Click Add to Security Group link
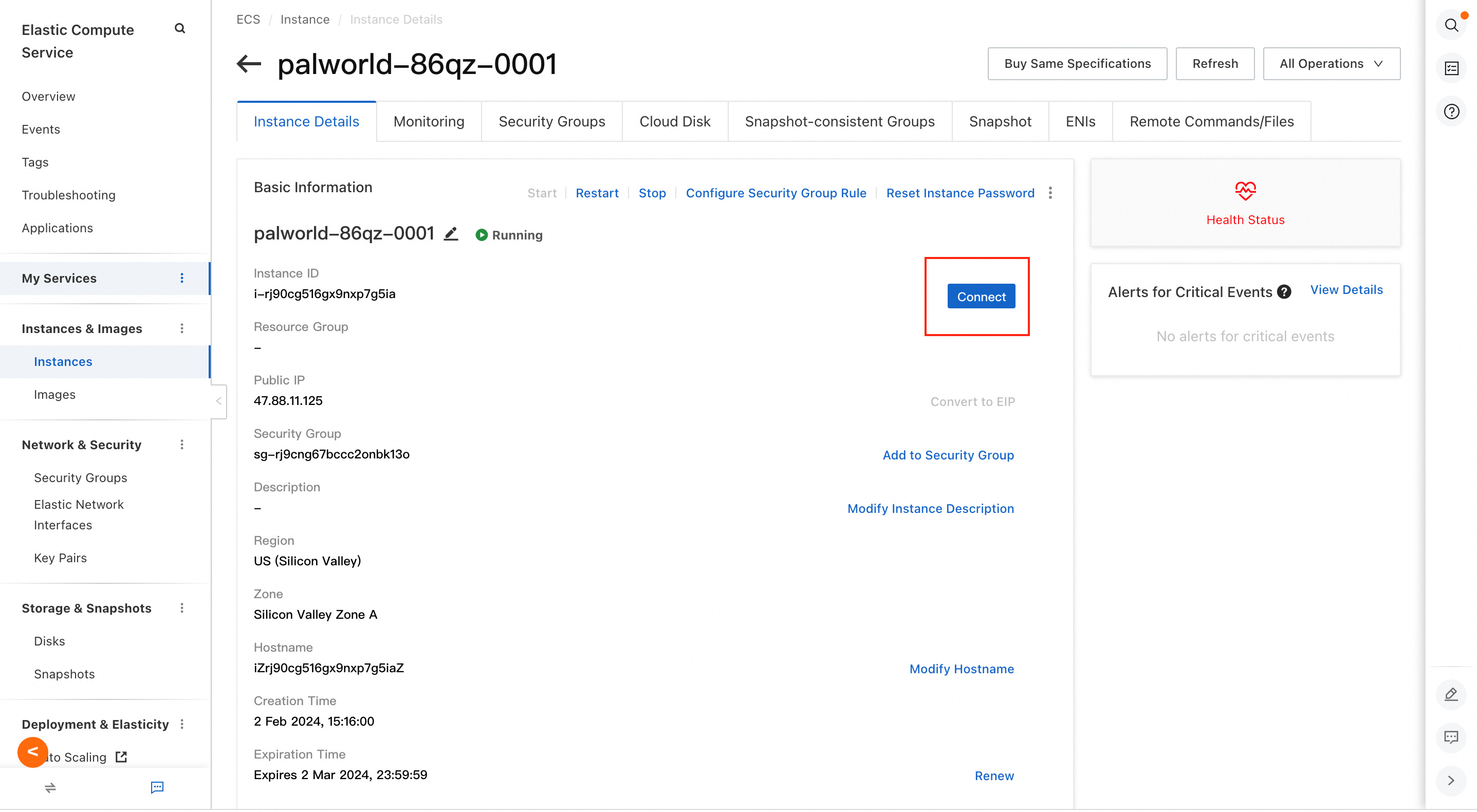 [948, 455]
